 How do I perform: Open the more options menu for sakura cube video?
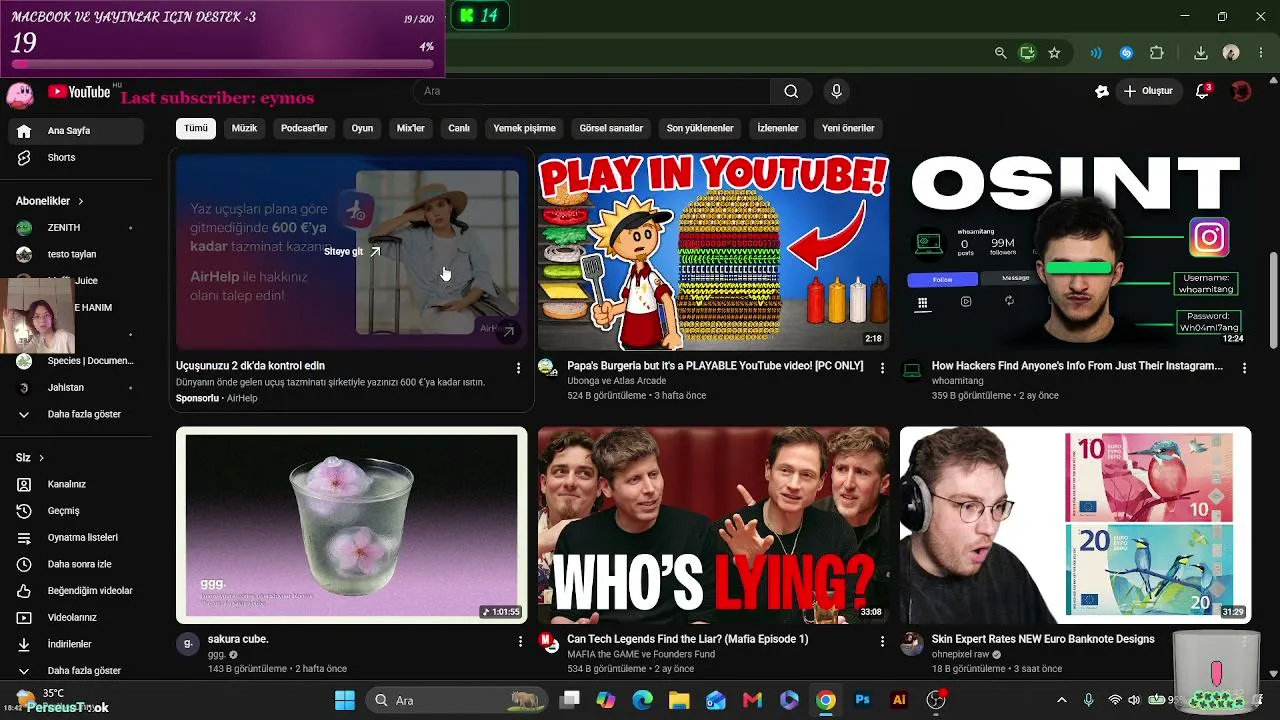tap(520, 640)
